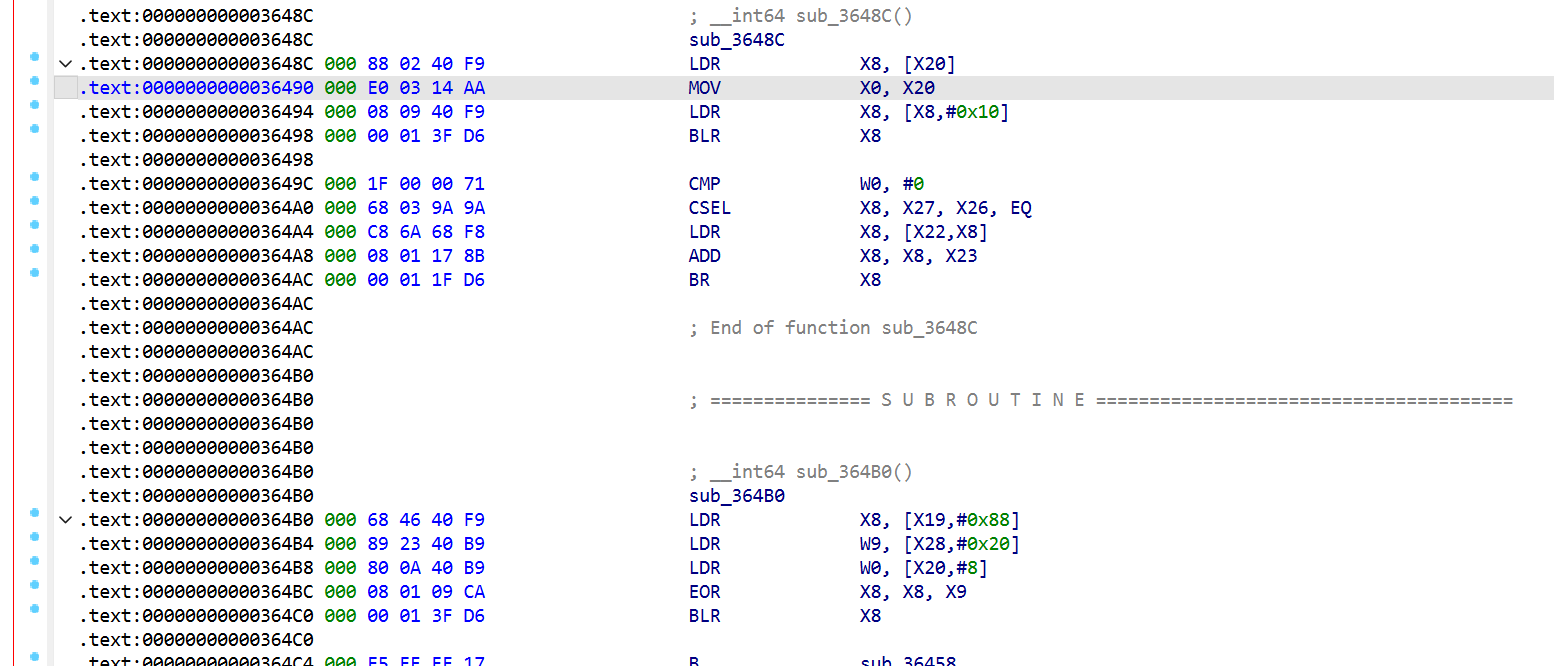The width and height of the screenshot is (1554, 666).
Task: Click the opcode bytes 08 01 09 CA
Action: (x=426, y=592)
